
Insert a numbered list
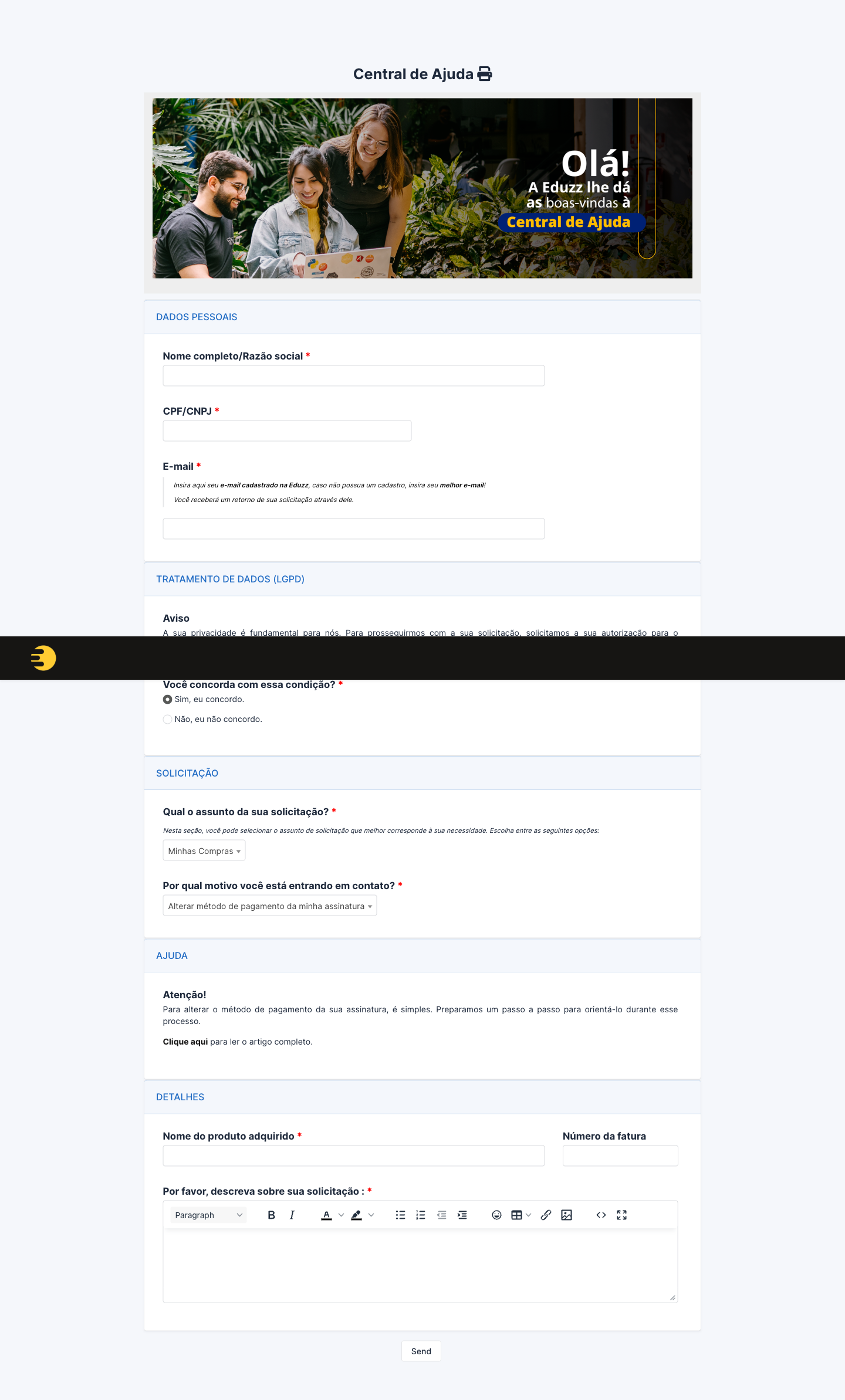421,1215
